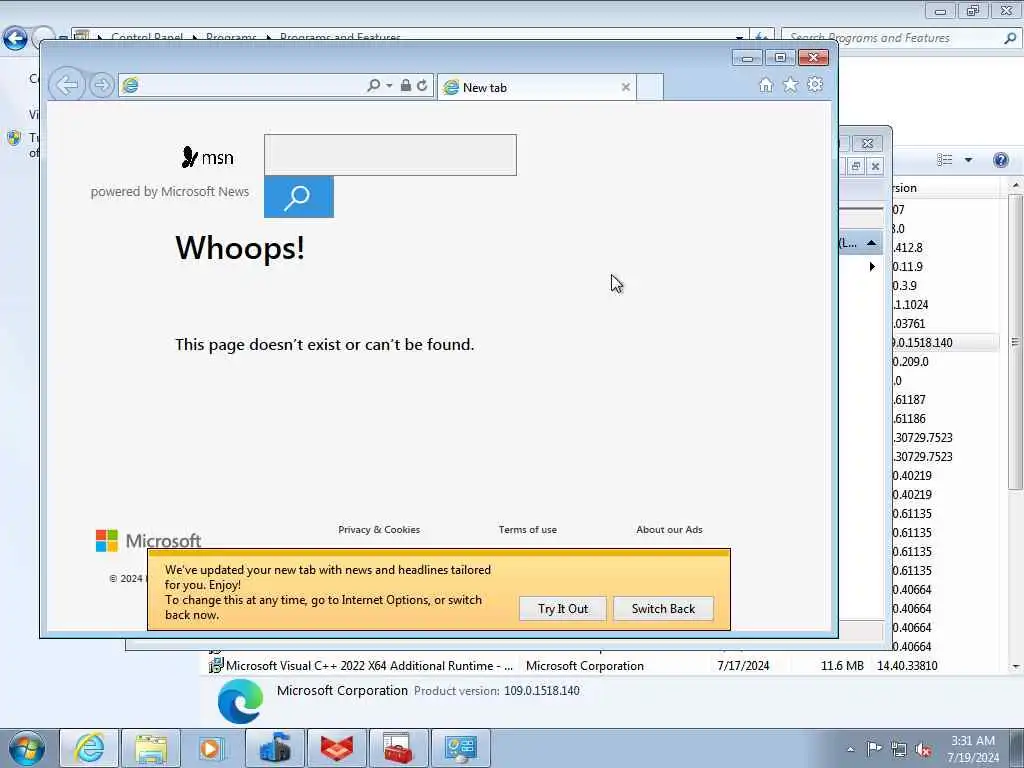Refresh the page with the reload icon
This screenshot has height=768, width=1024.
(423, 86)
